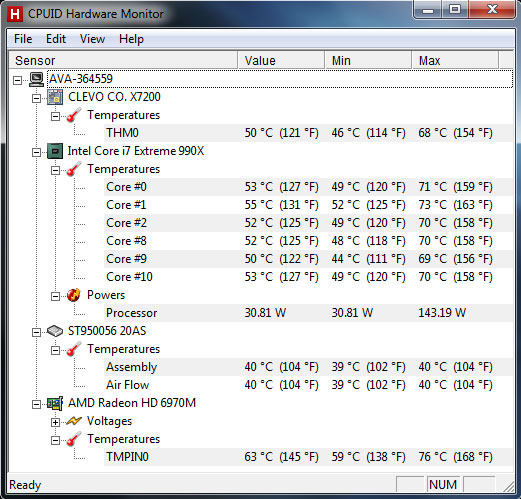Click the thermometer icon under Intel Core i7 Extreme
The image size is (521, 499).
74,169
